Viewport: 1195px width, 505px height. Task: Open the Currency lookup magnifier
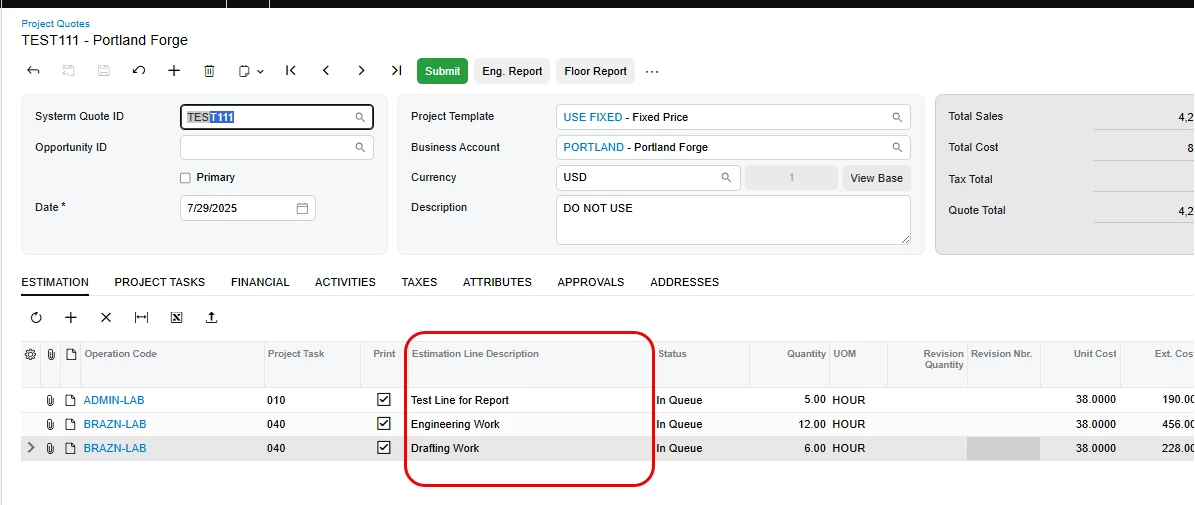coord(726,177)
